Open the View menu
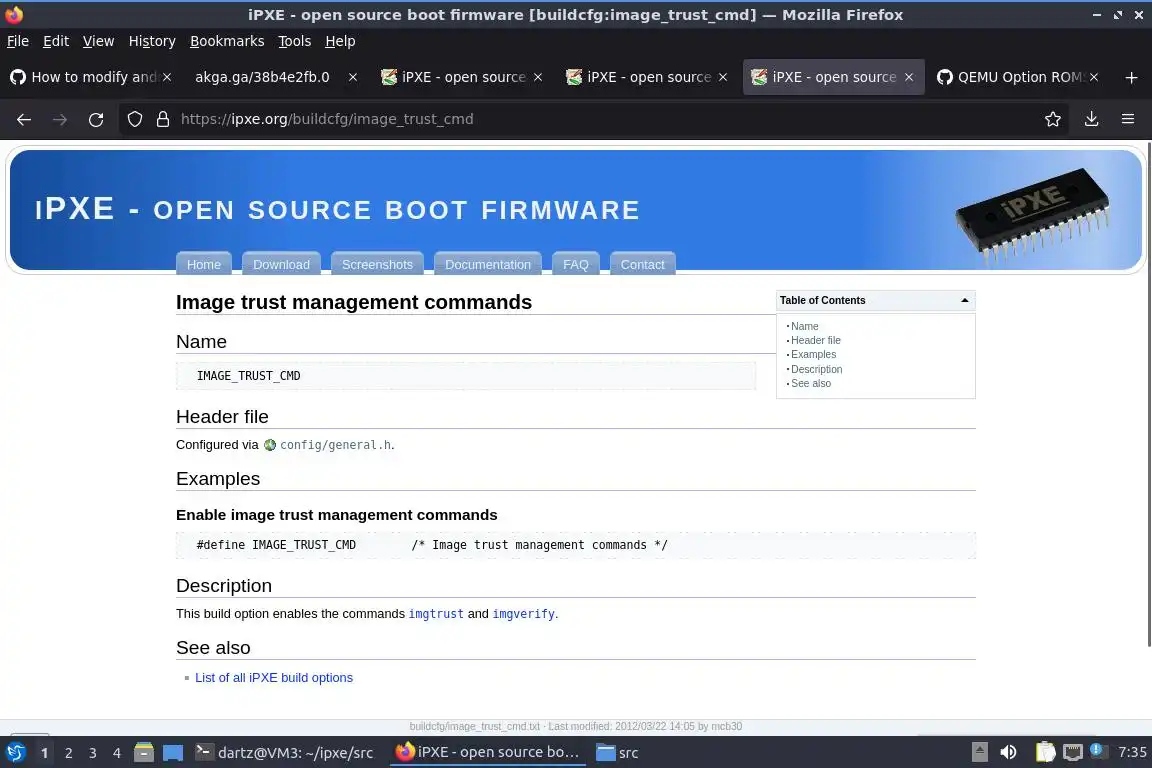Screen dimensions: 1152x768 click(x=98, y=41)
